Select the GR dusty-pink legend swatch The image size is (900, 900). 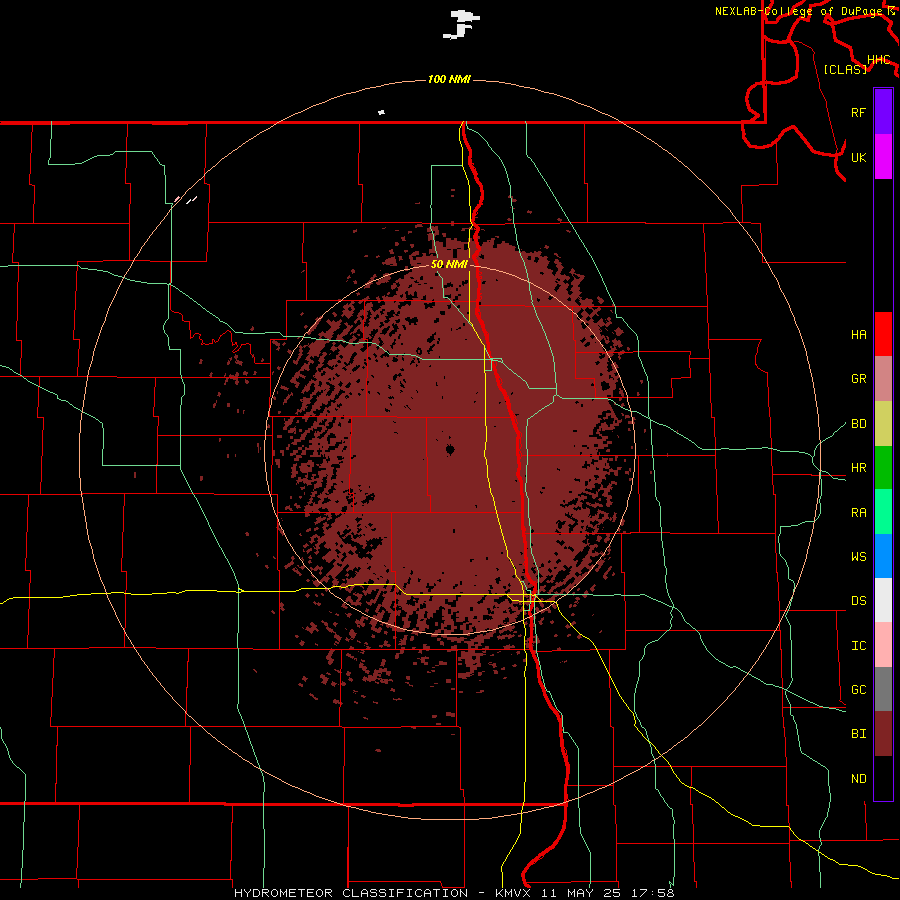click(883, 378)
